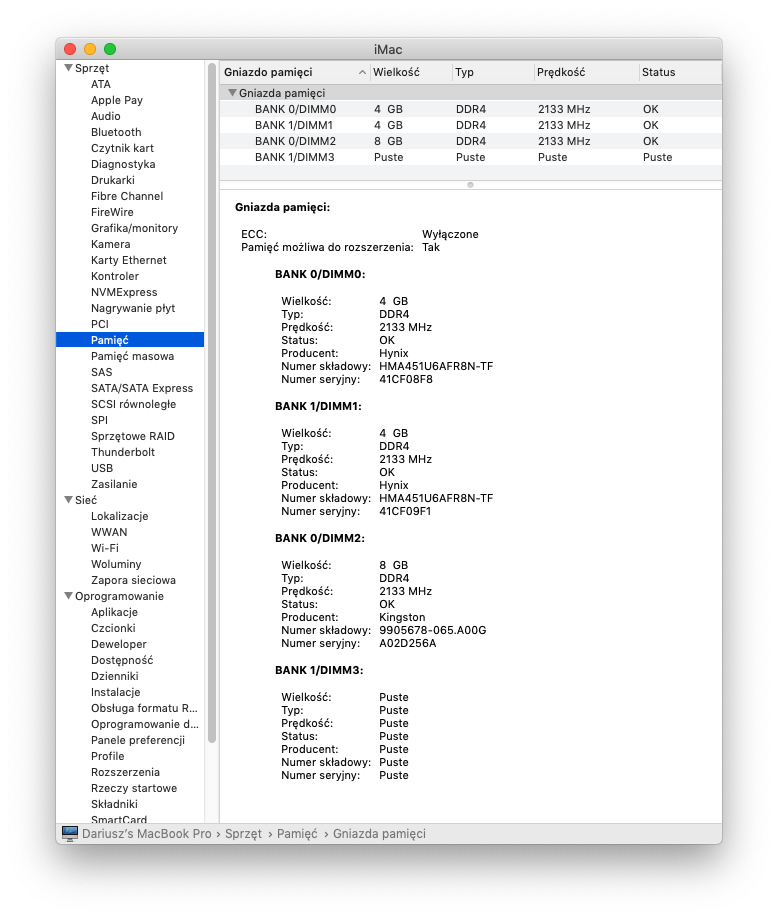The width and height of the screenshot is (778, 918).
Task: Click the yellow minimize window button
Action: [x=90, y=49]
